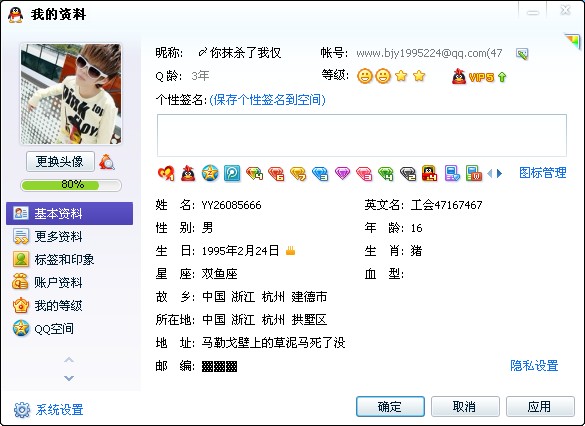Click the birthday cake icon beside 生日

click(290, 251)
